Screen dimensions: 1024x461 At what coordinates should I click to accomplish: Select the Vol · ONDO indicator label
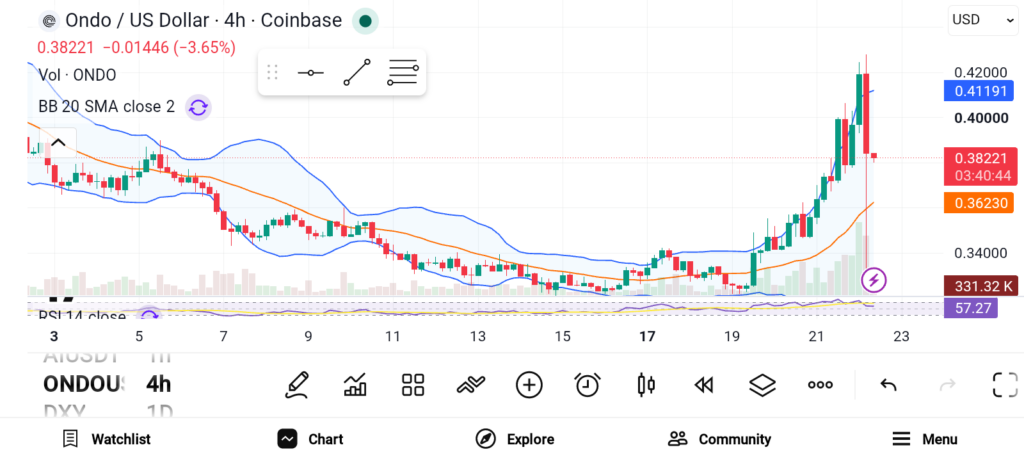pyautogui.click(x=77, y=75)
